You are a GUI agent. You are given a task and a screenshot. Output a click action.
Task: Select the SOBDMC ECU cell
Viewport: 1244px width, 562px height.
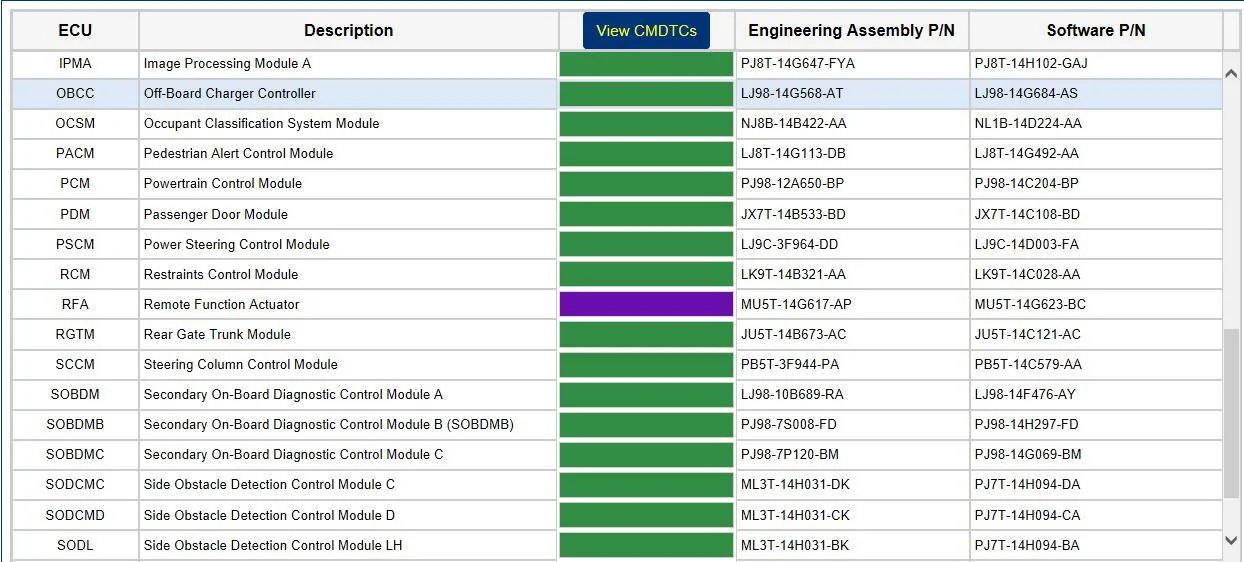(75, 454)
